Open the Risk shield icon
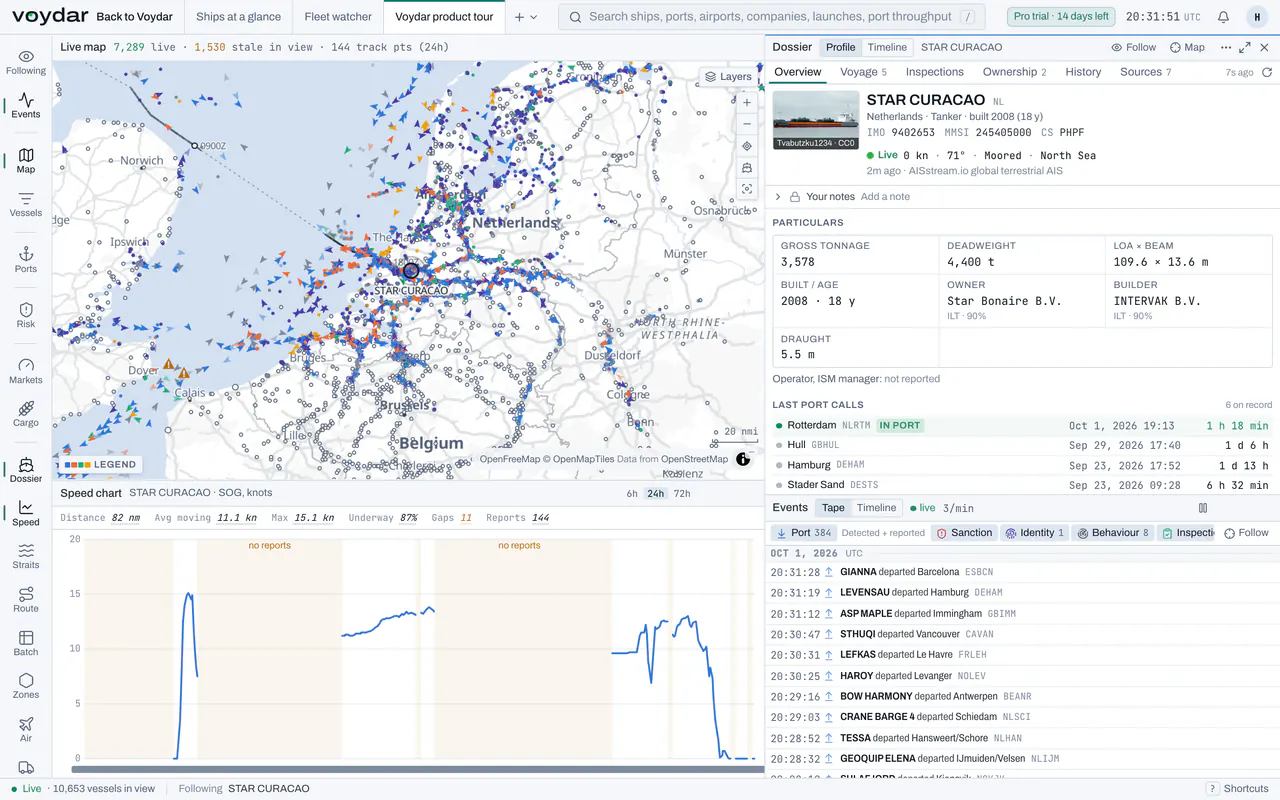Screen dimensions: 1280x800 pos(26,315)
